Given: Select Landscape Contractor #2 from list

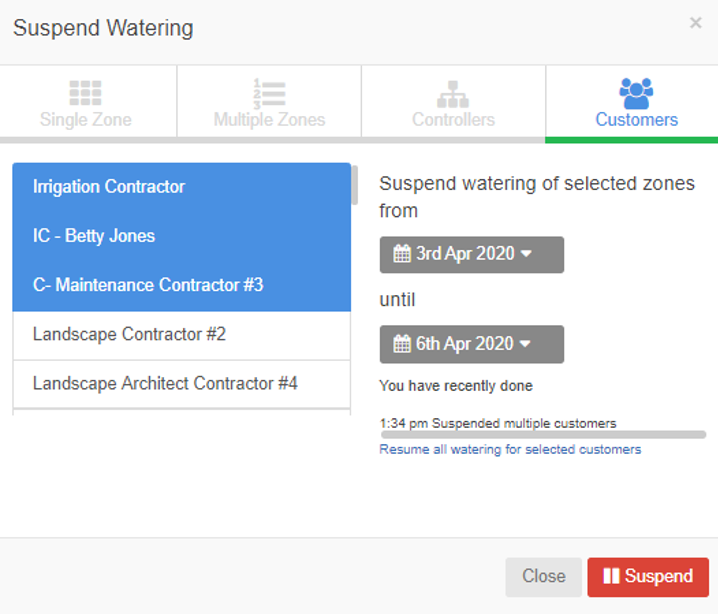Looking at the screenshot, I should 129,334.
